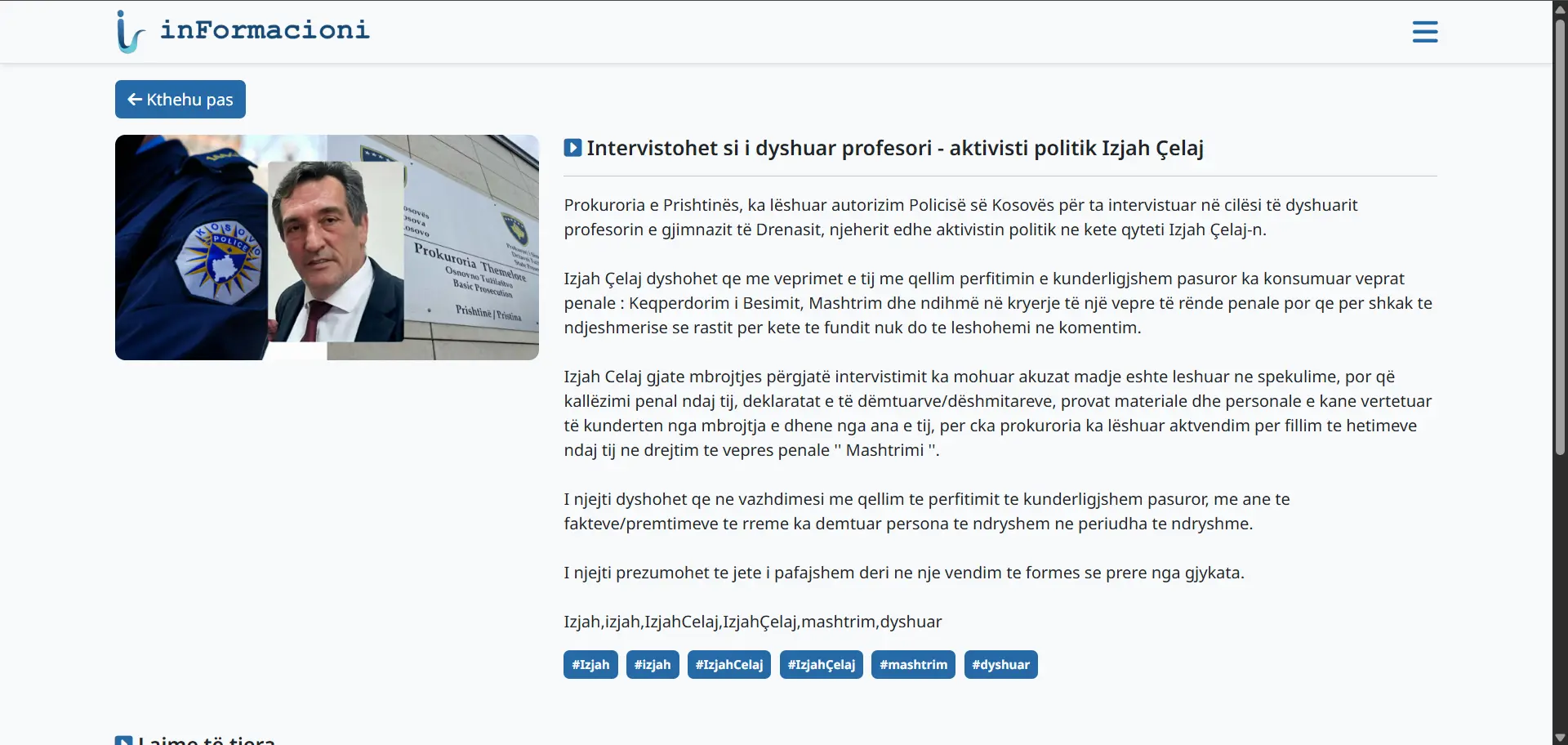The height and width of the screenshot is (745, 1568).
Task: Open the hamburger navigation menu
Action: tap(1424, 32)
